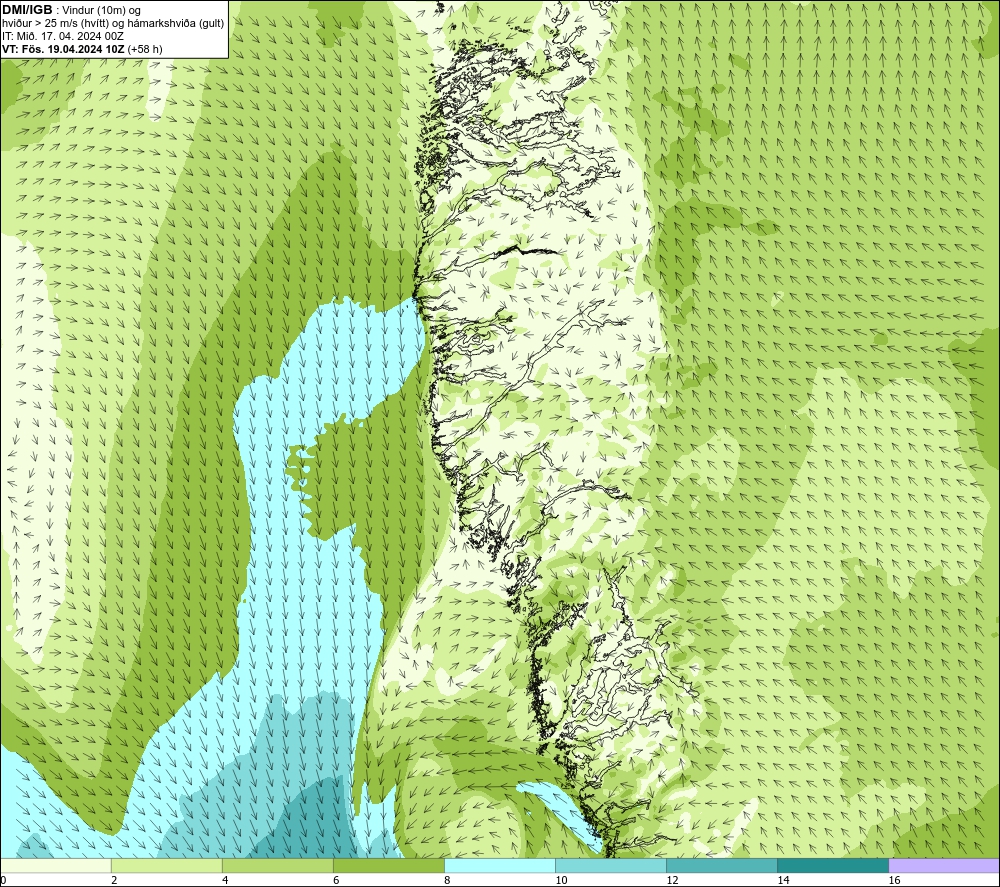This screenshot has height=887, width=1000.
Task: Click the legend tick label '6'
Action: point(336,881)
